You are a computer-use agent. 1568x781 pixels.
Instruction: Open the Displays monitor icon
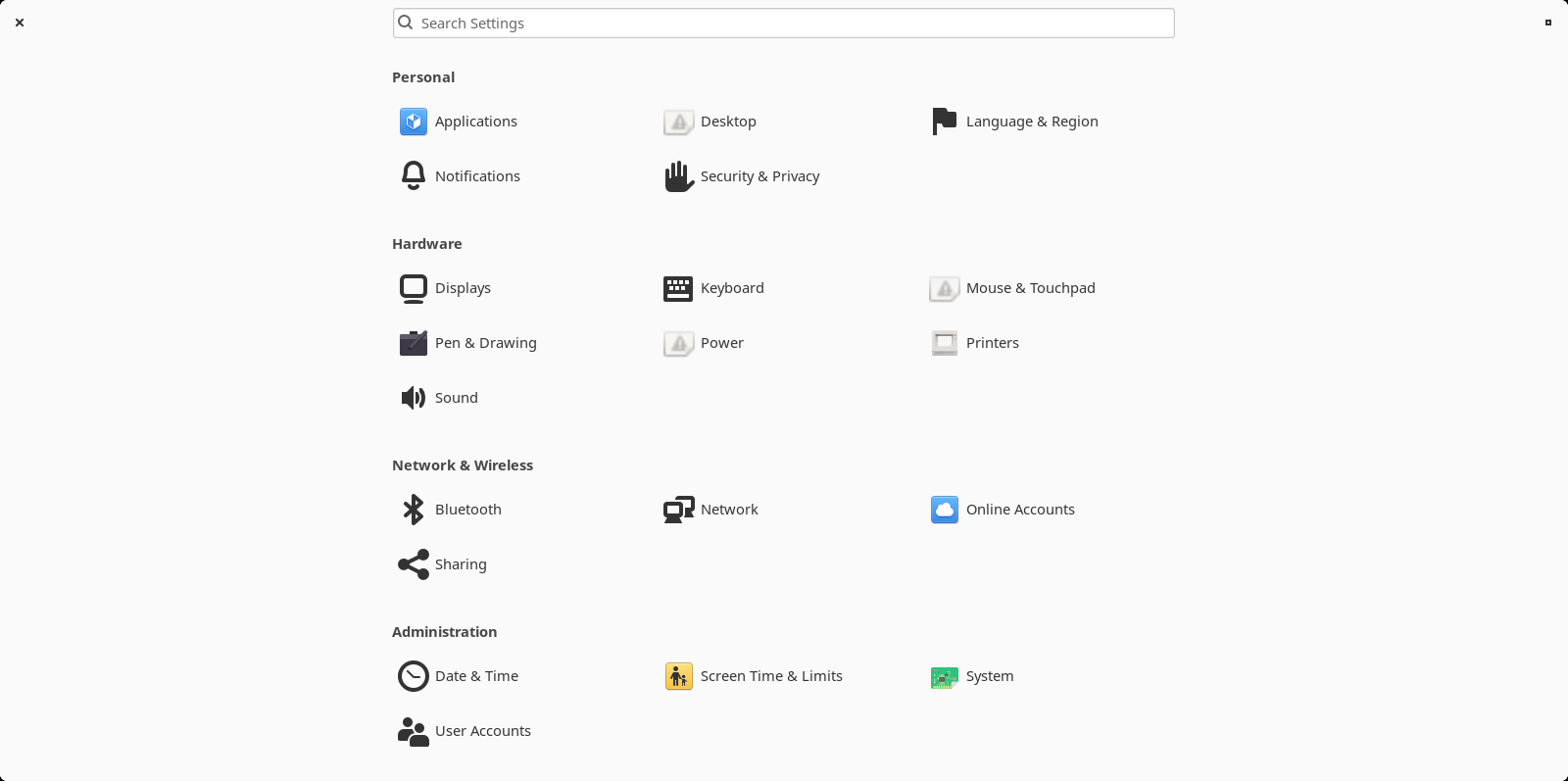click(414, 288)
